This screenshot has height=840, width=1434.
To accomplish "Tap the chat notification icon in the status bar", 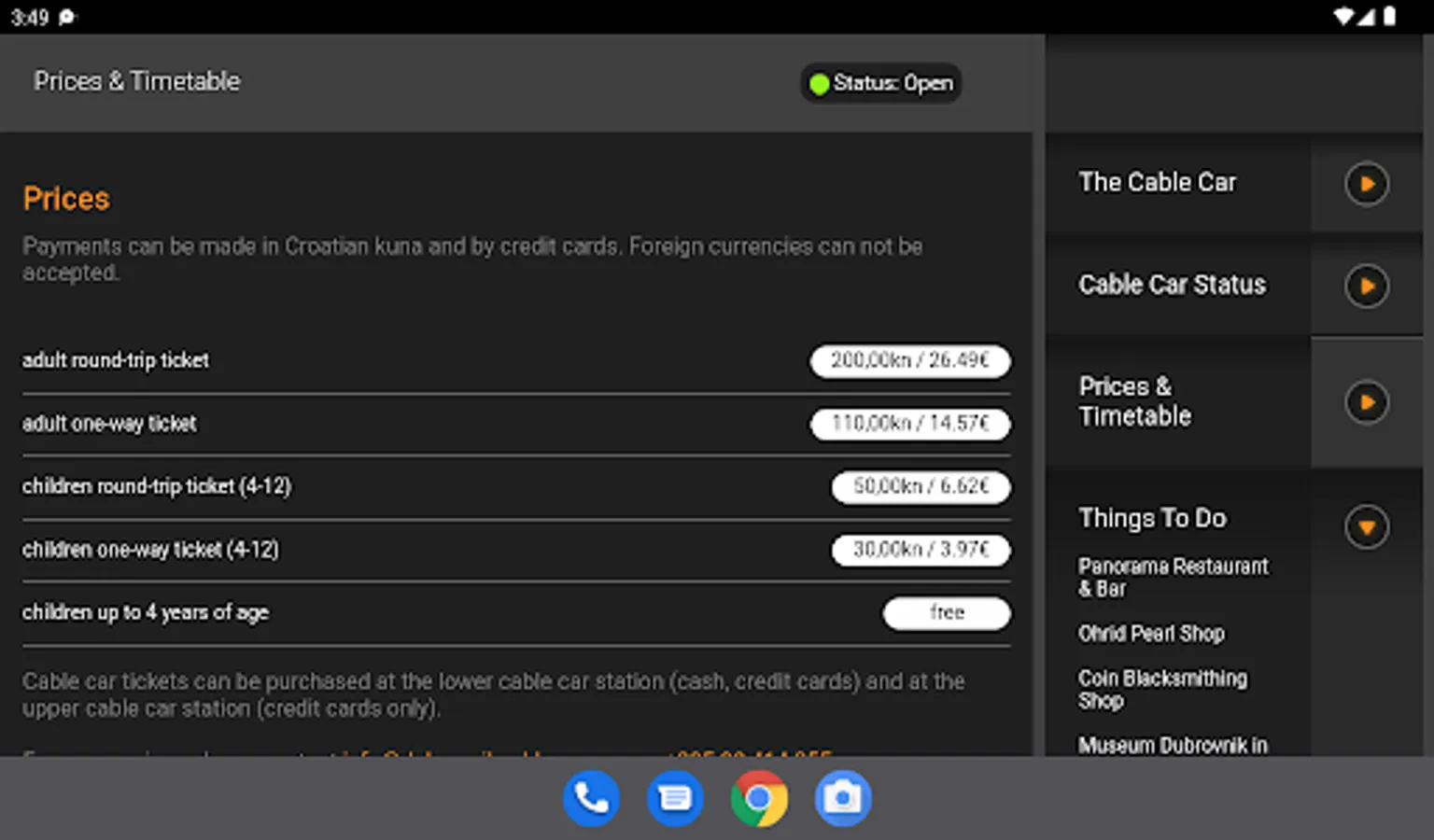I will click(x=67, y=17).
